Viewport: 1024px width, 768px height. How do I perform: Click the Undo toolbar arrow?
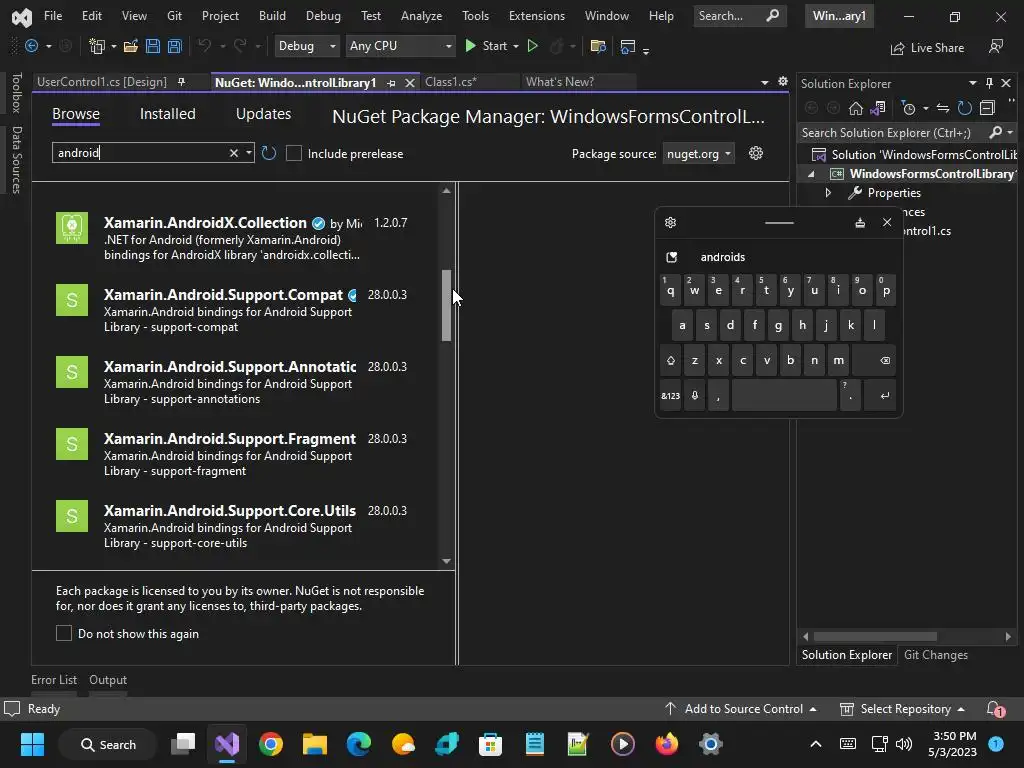click(x=204, y=46)
